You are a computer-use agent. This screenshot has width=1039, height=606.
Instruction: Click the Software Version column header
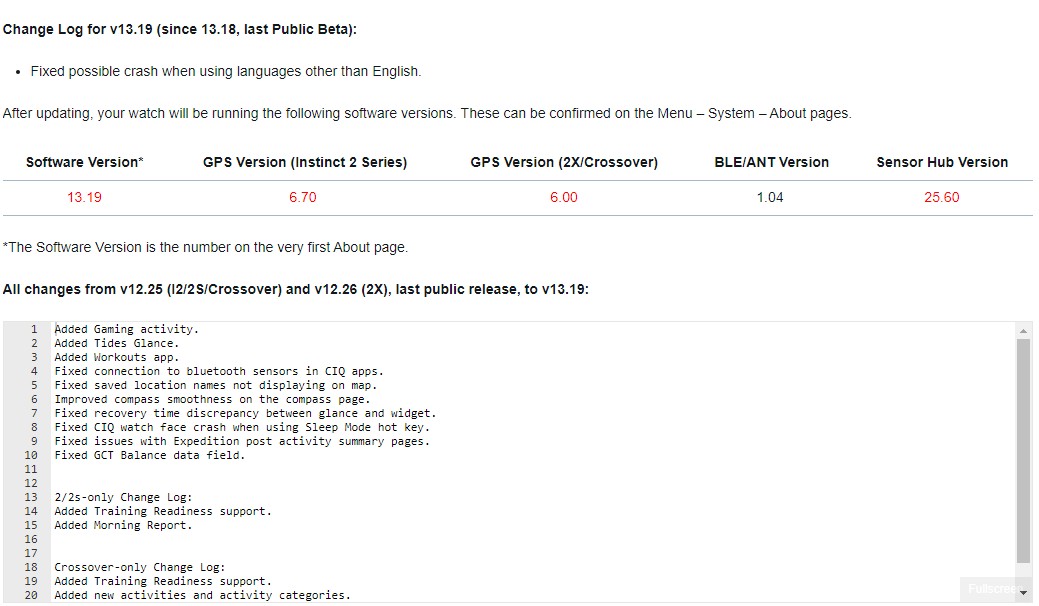(84, 162)
